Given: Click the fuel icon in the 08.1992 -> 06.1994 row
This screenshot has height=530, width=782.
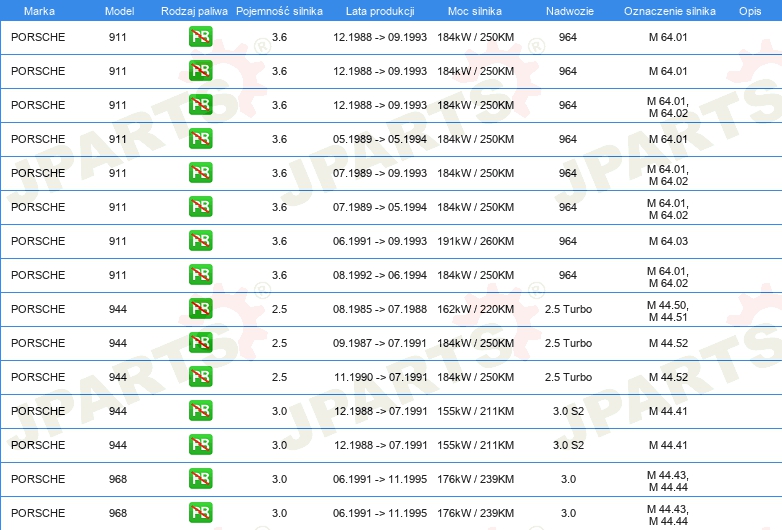Looking at the screenshot, I should [200, 275].
